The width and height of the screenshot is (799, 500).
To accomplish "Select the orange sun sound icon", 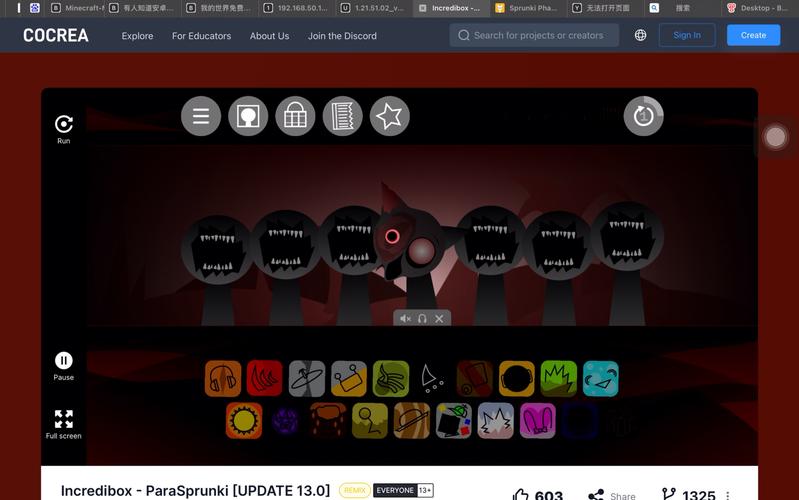I will (x=244, y=420).
